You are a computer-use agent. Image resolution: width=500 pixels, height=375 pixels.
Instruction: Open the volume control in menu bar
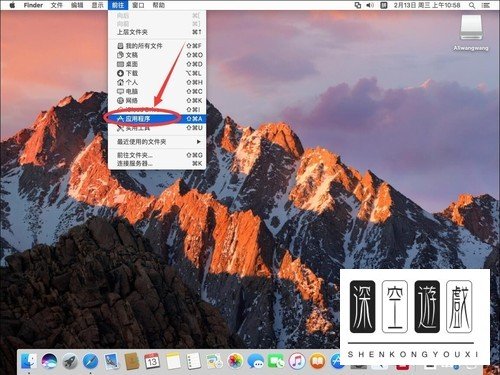(x=370, y=5)
